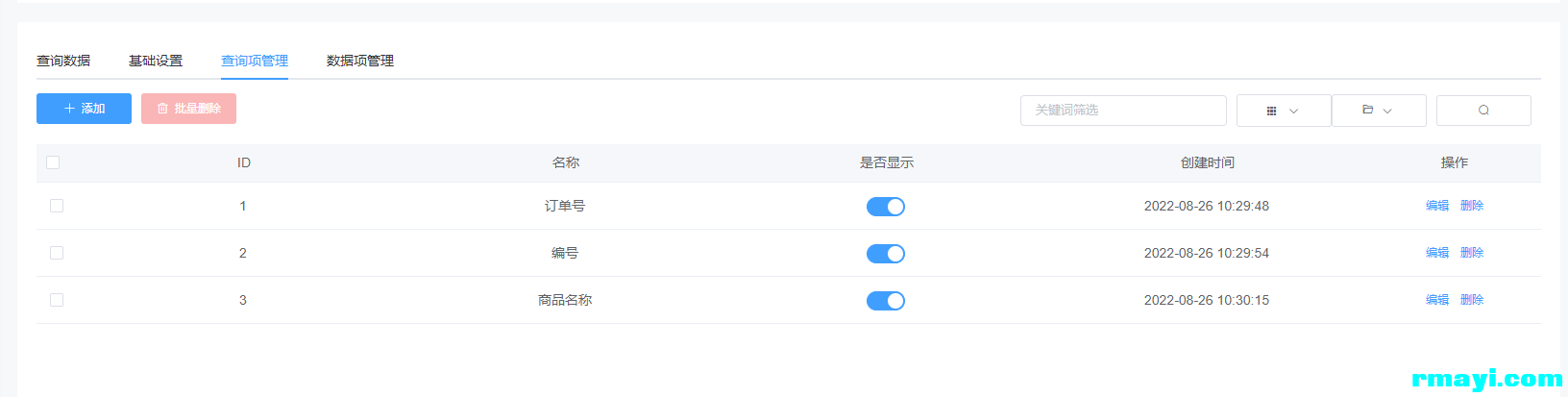Switch to the 数据项管理 tab

tap(360, 61)
